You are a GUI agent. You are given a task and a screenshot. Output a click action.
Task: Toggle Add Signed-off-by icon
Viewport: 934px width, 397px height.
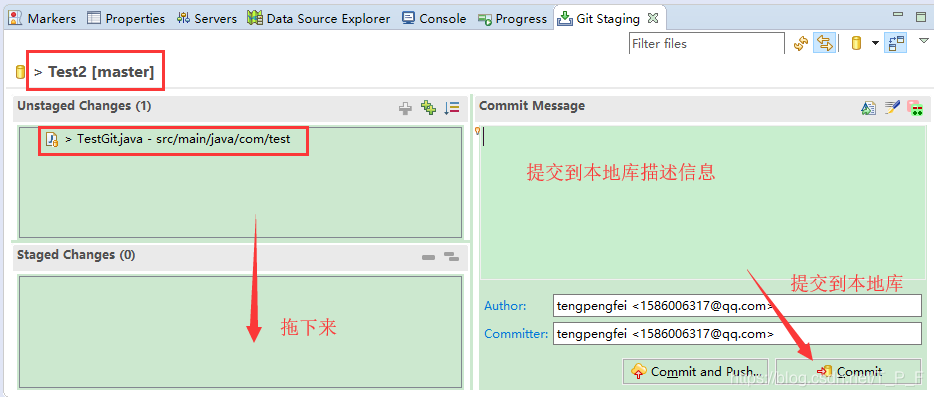tap(892, 107)
